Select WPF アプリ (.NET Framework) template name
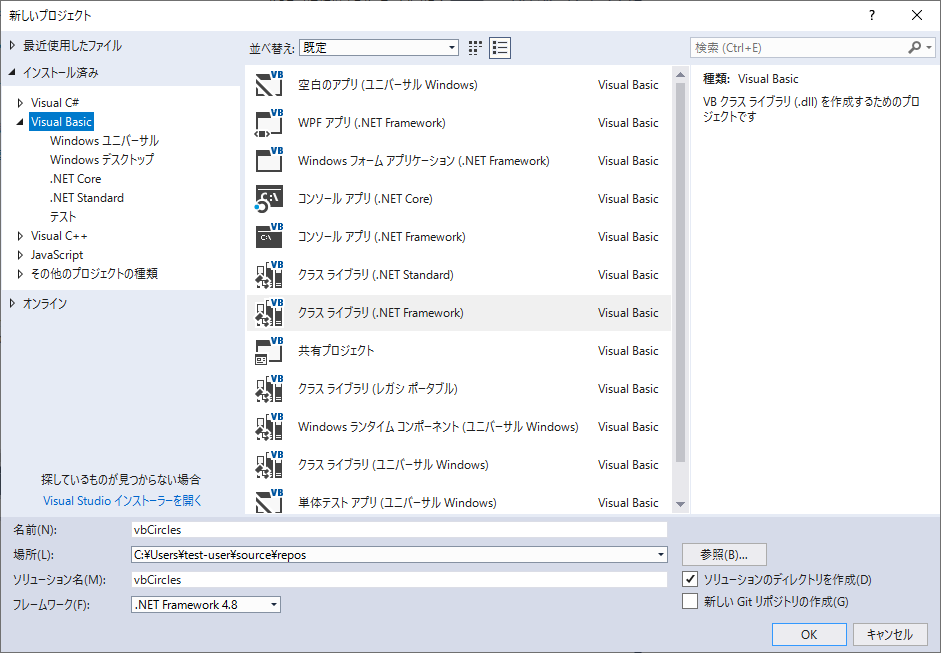Viewport: 941px width, 653px height. 371,122
